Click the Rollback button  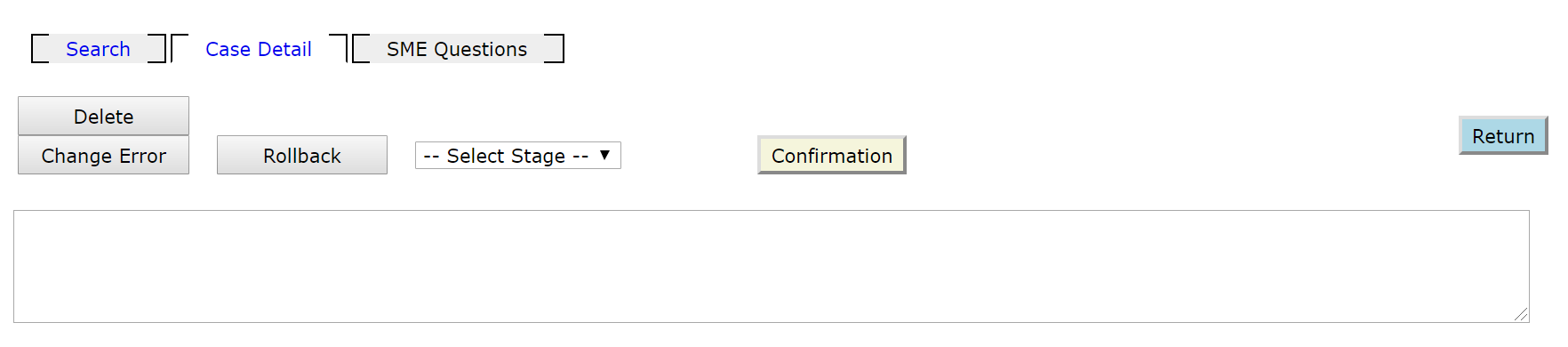tap(302, 156)
